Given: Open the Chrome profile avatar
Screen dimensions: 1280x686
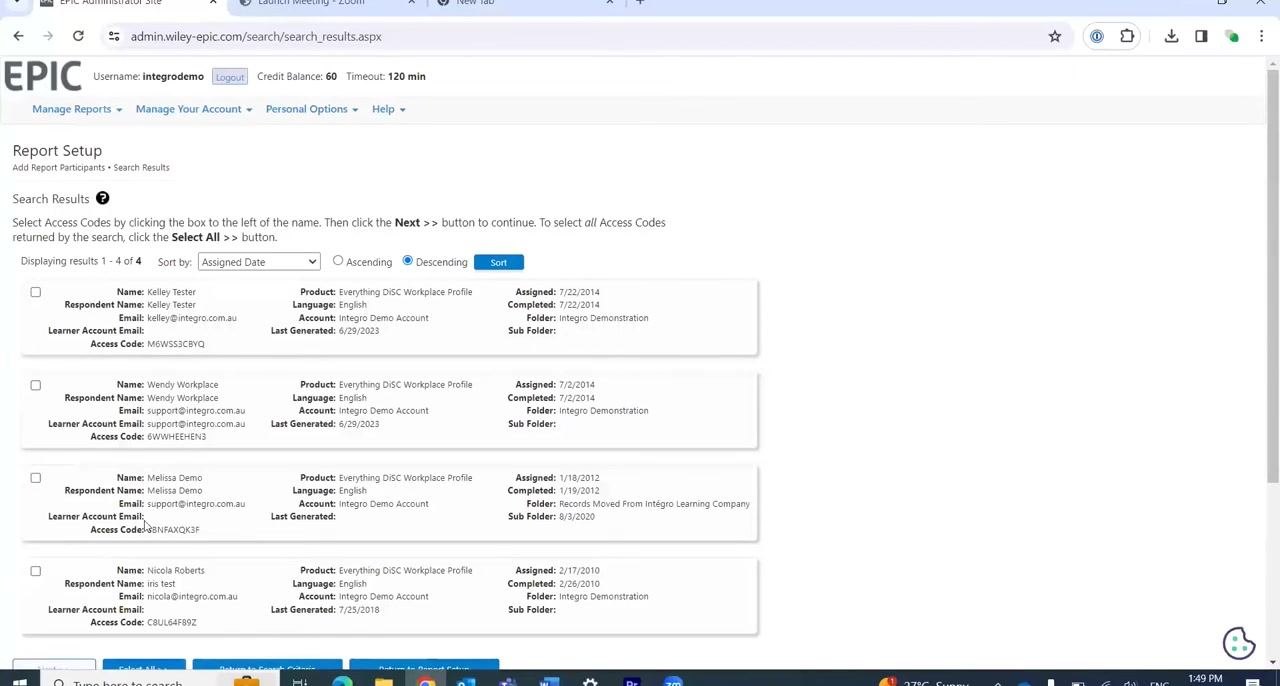Looking at the screenshot, I should click(1232, 36).
